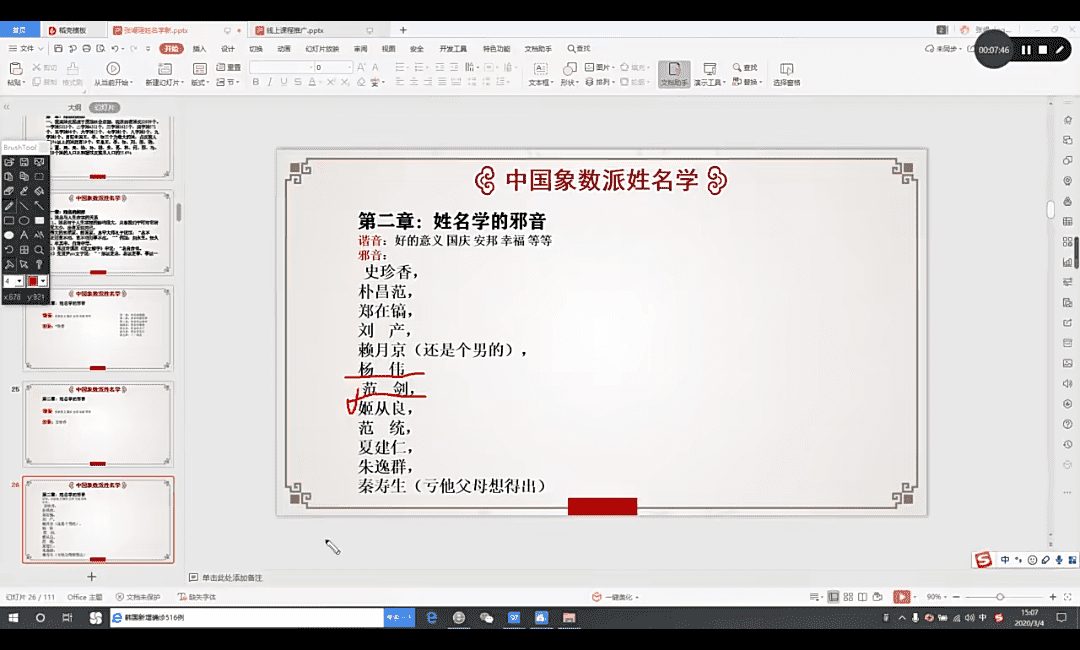This screenshot has width=1080, height=650.
Task: Pause the screen recording timer
Action: click(x=1025, y=49)
